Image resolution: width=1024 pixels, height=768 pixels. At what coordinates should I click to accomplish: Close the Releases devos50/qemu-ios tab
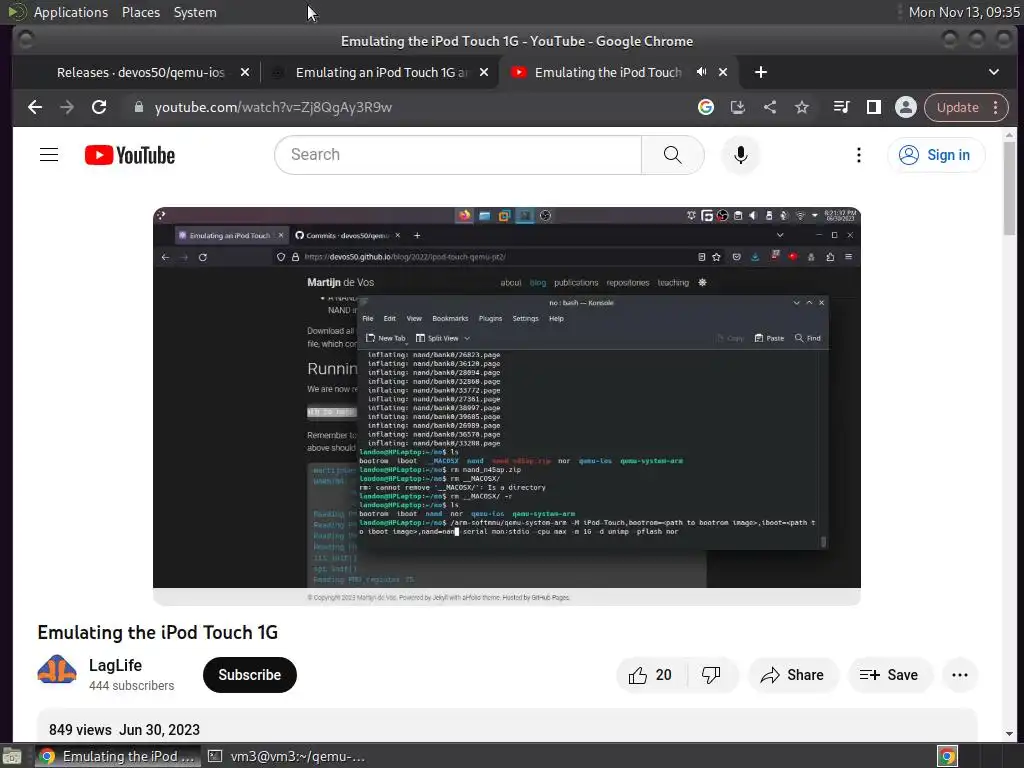point(245,72)
